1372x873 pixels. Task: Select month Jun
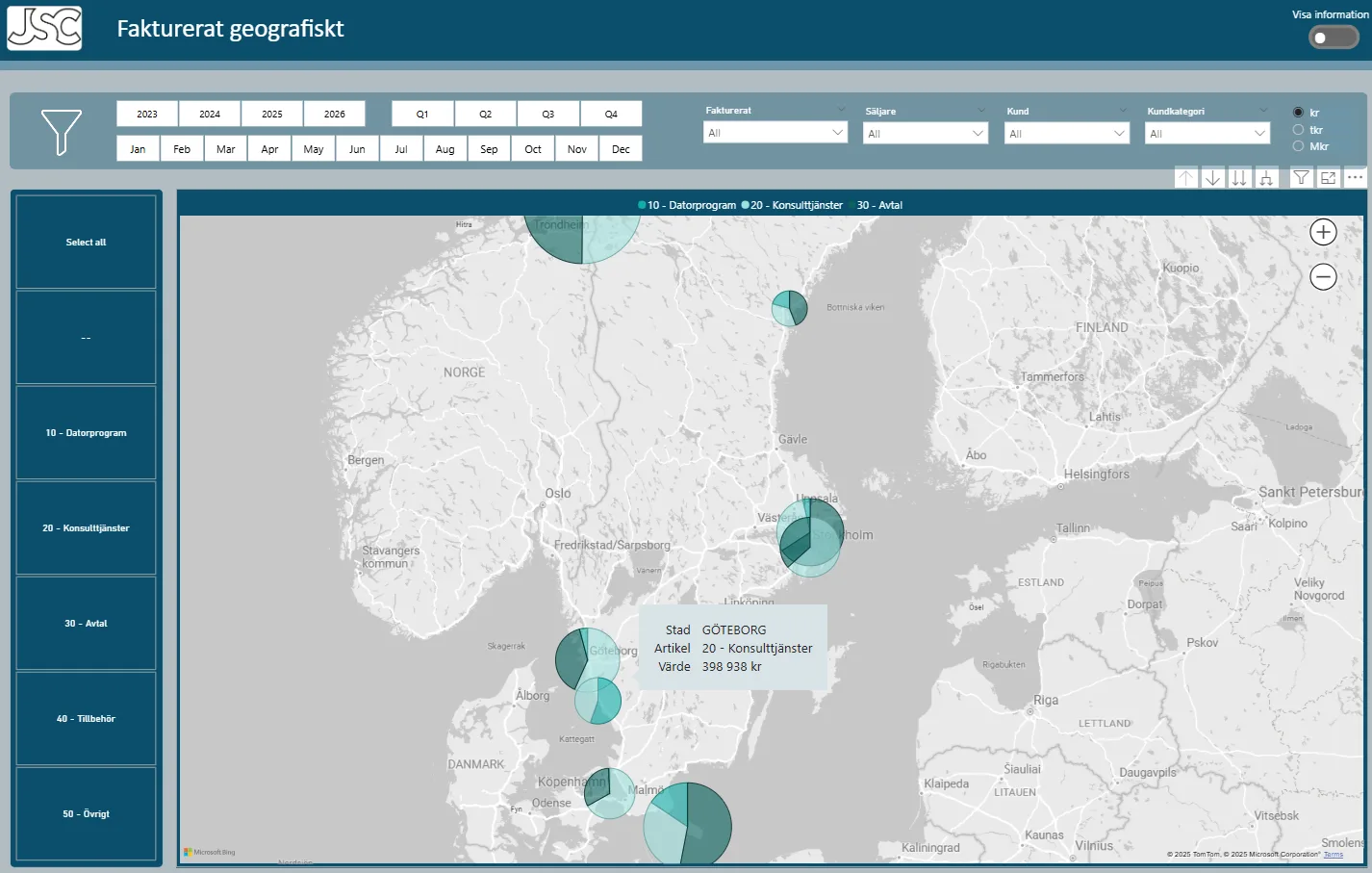tap(357, 149)
